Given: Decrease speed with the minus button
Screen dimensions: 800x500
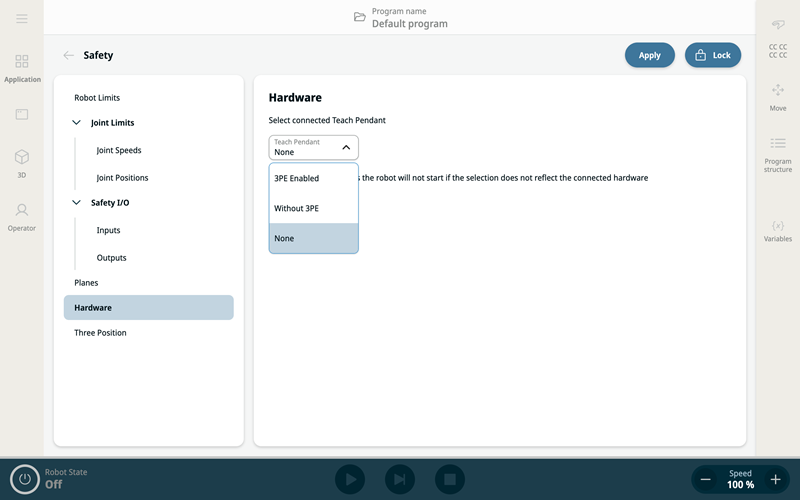Looking at the screenshot, I should 706,479.
